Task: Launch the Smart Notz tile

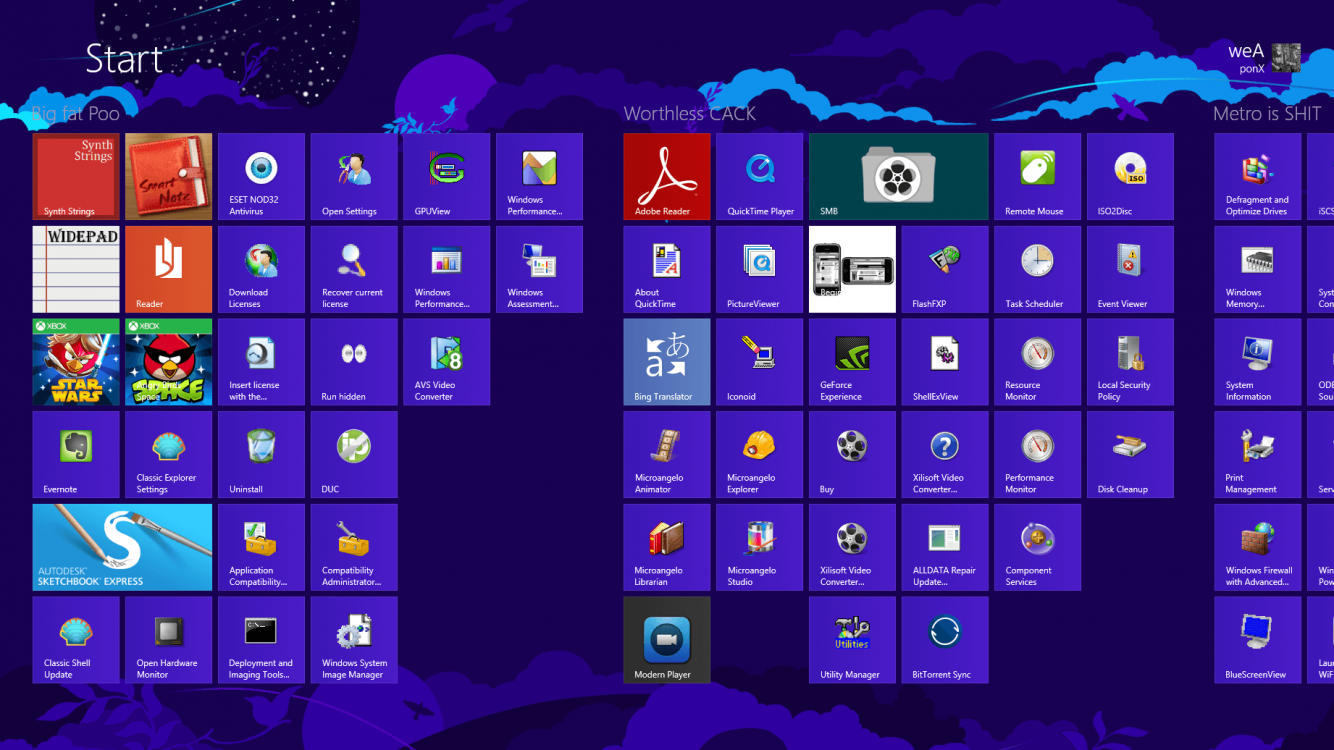Action: [x=168, y=176]
